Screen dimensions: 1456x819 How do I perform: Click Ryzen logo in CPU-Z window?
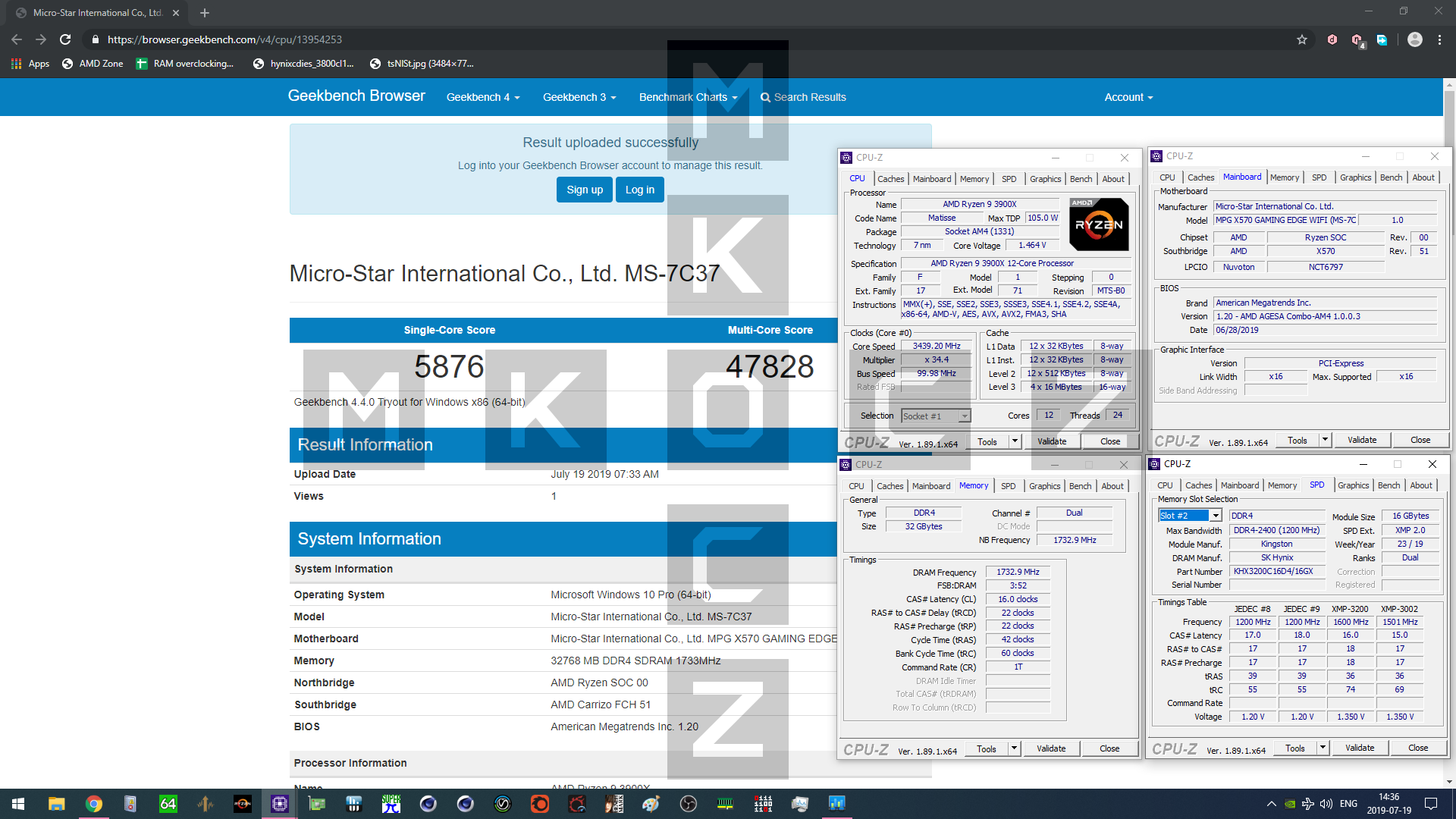[1099, 224]
